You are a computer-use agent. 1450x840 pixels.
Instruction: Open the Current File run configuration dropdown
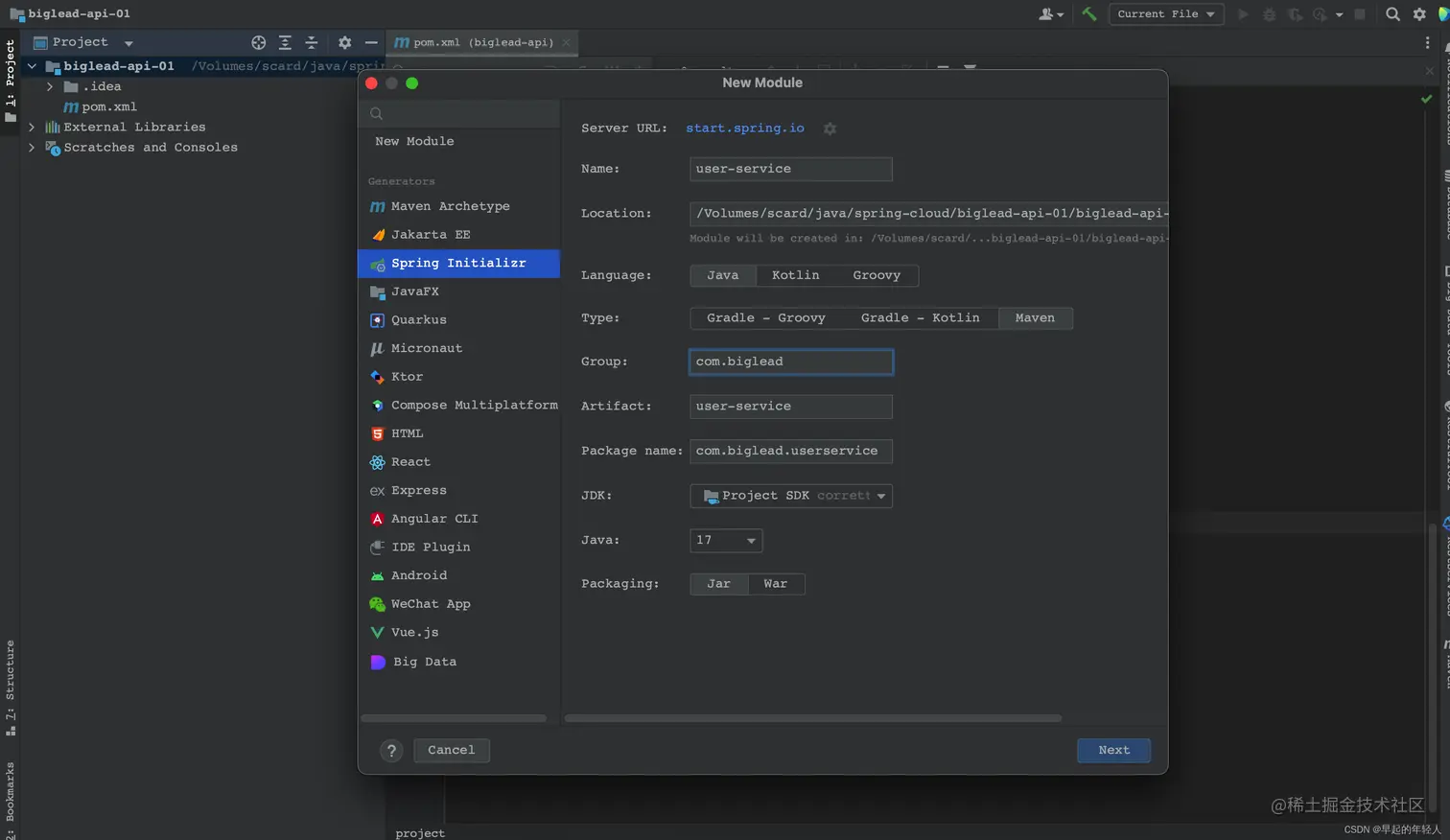1166,13
